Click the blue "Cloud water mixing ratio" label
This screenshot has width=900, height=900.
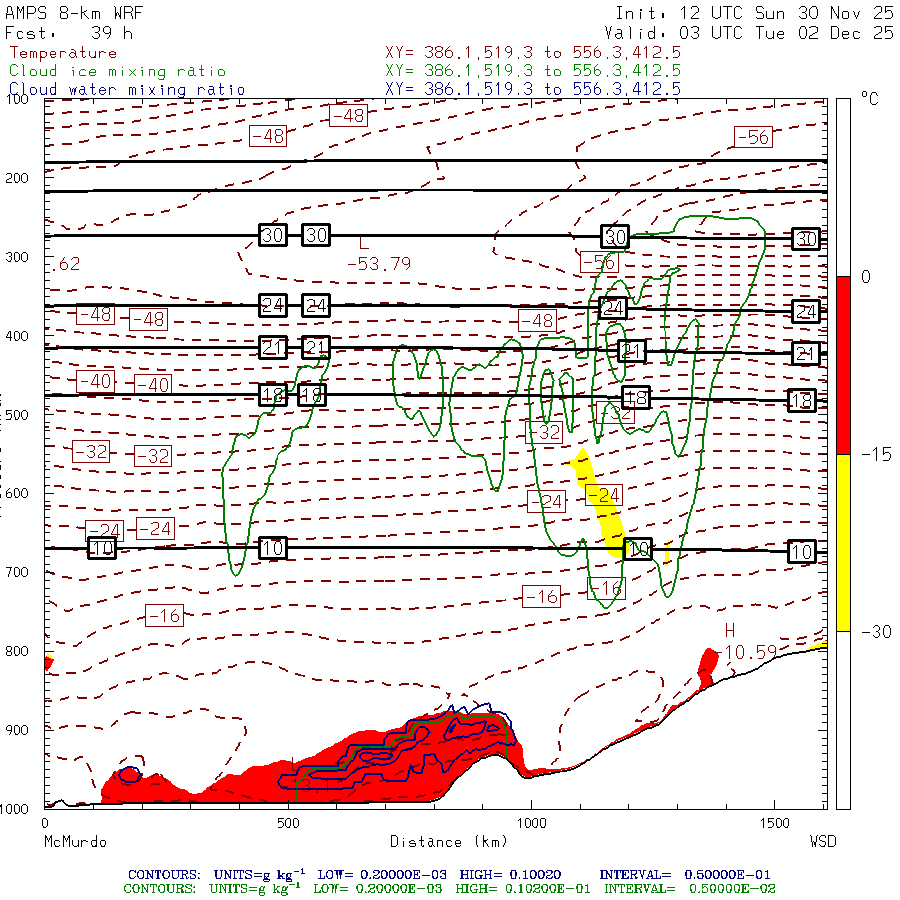127,90
